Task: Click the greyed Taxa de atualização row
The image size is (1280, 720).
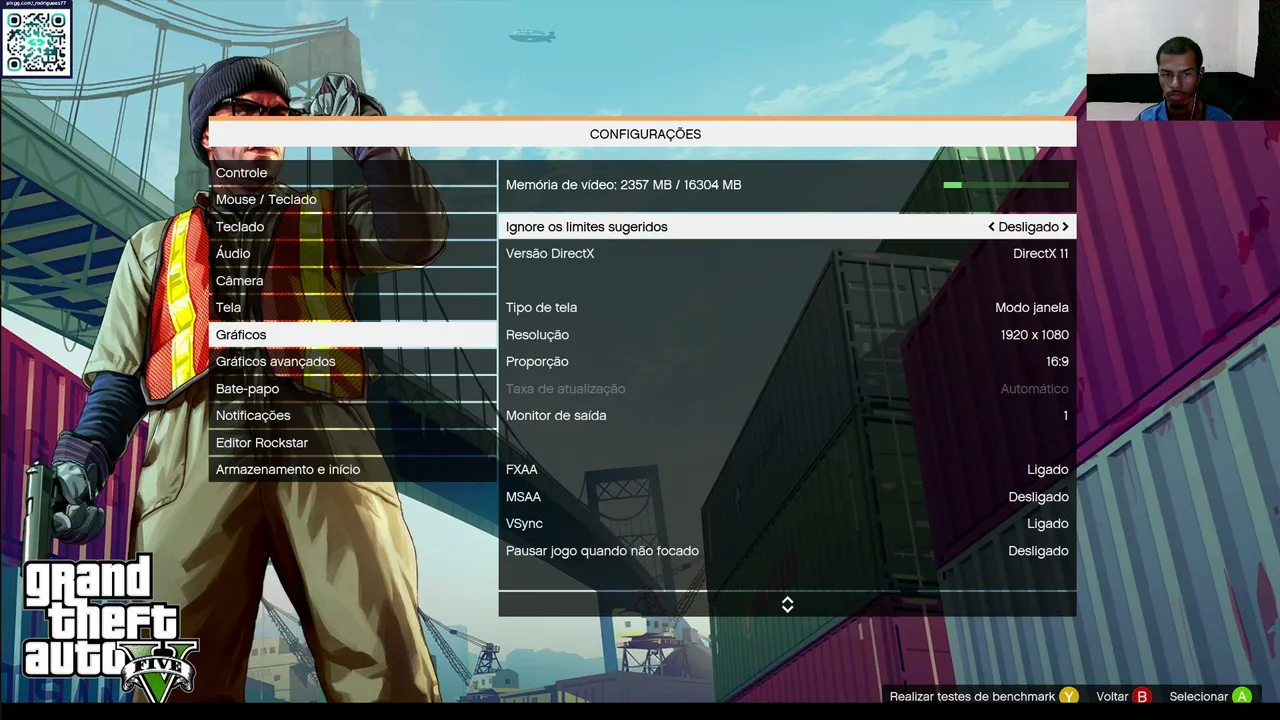Action: point(787,389)
